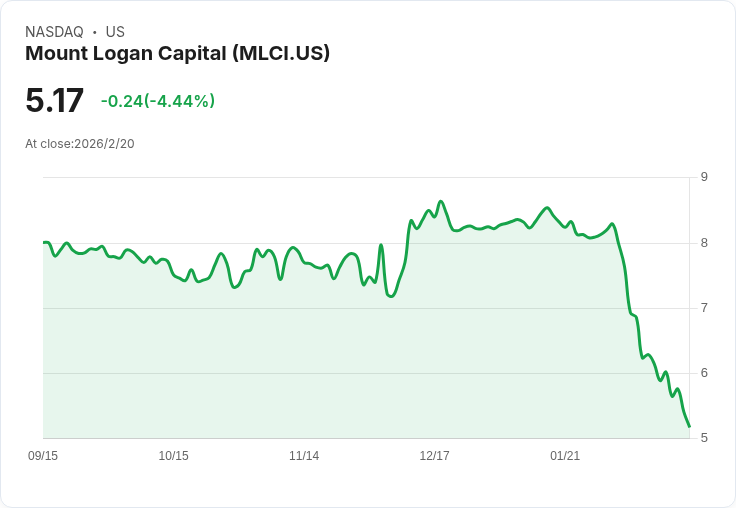736x508 pixels.
Task: Click the sharp dip trough before 12/17
Action: [x=391, y=296]
